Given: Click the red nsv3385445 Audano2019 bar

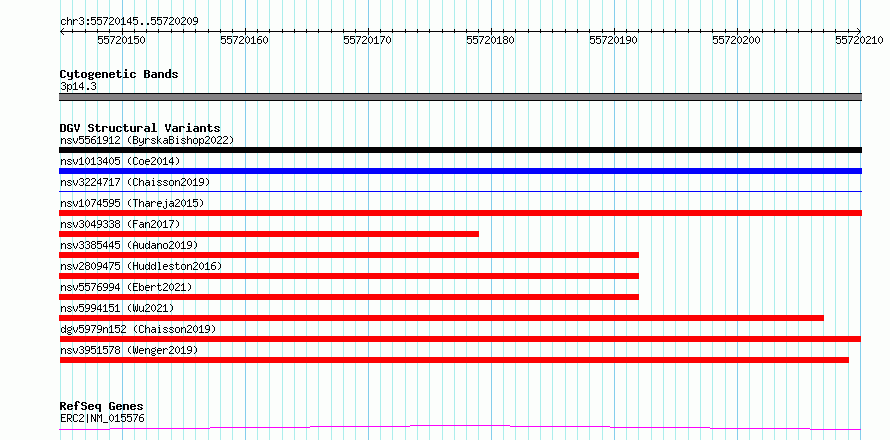Looking at the screenshot, I should coord(349,255).
